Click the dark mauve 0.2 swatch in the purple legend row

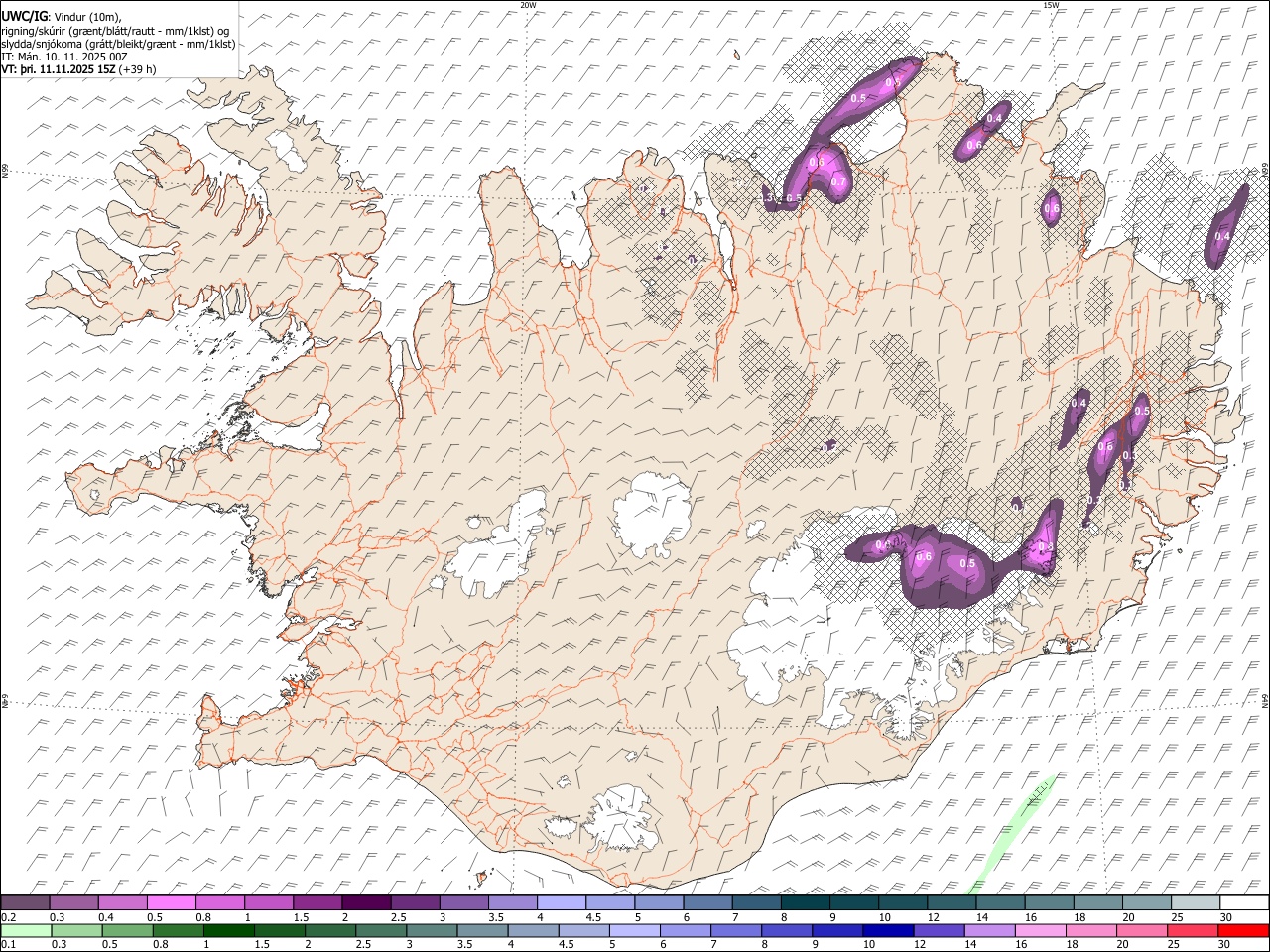(25, 903)
